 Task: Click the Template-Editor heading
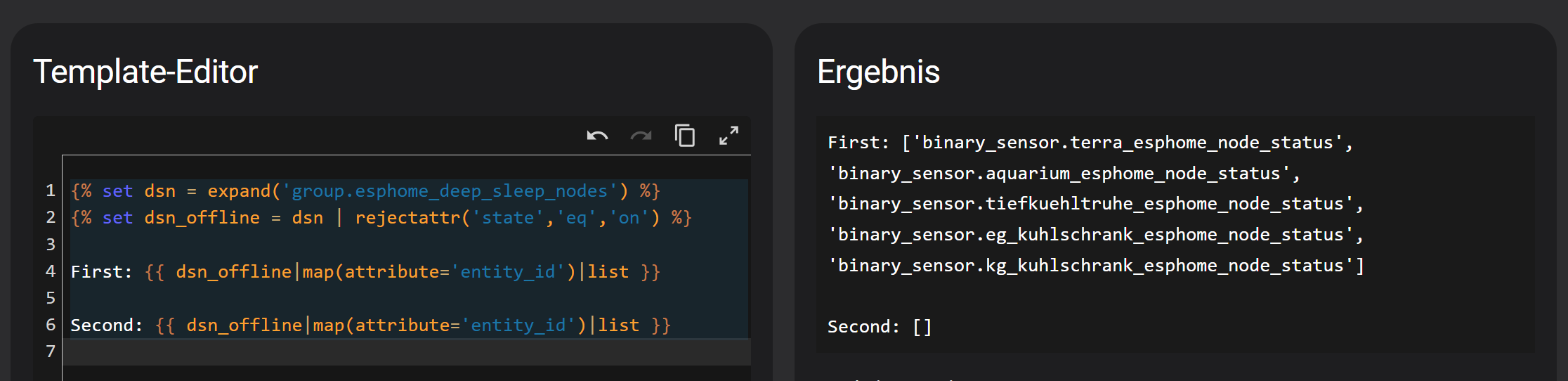[x=145, y=72]
